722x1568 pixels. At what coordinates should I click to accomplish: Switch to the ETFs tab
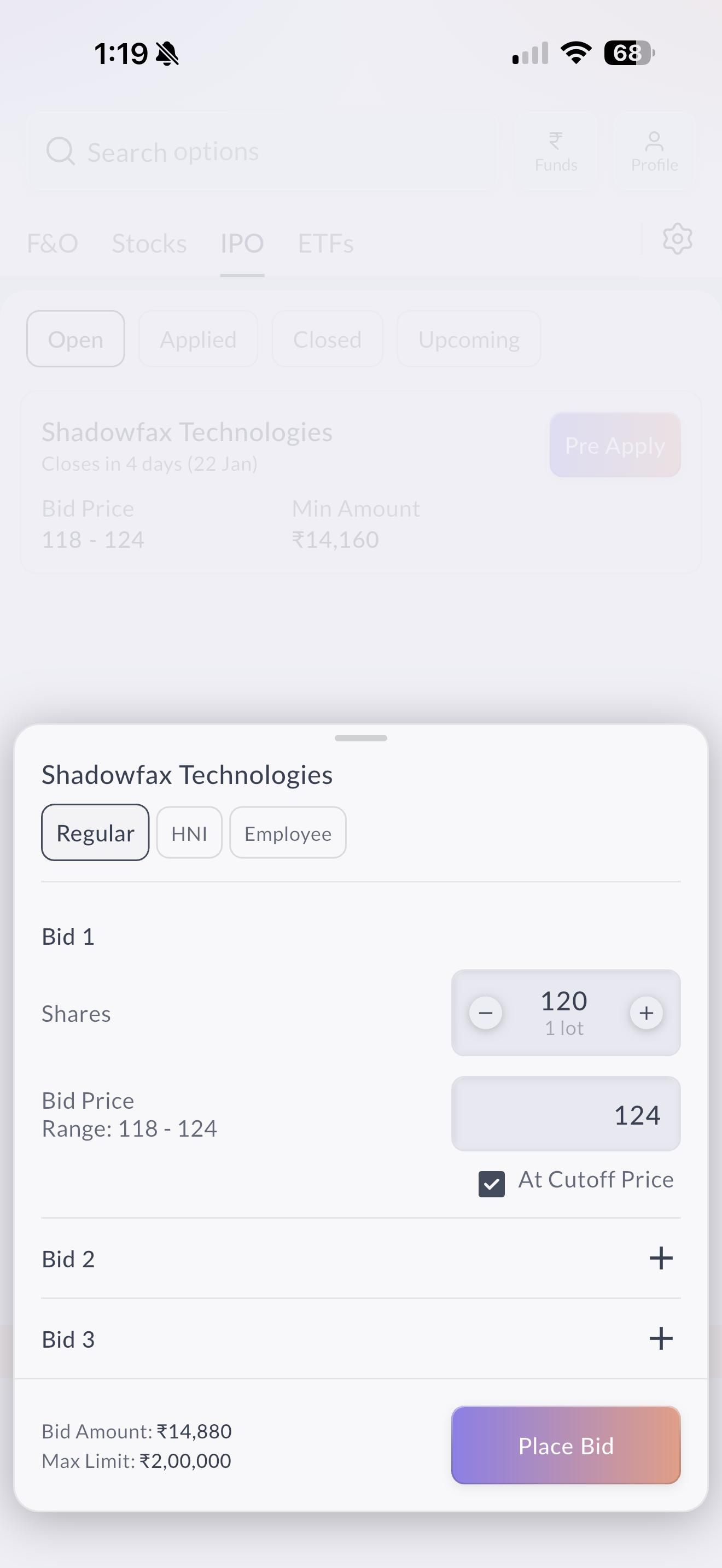click(325, 244)
